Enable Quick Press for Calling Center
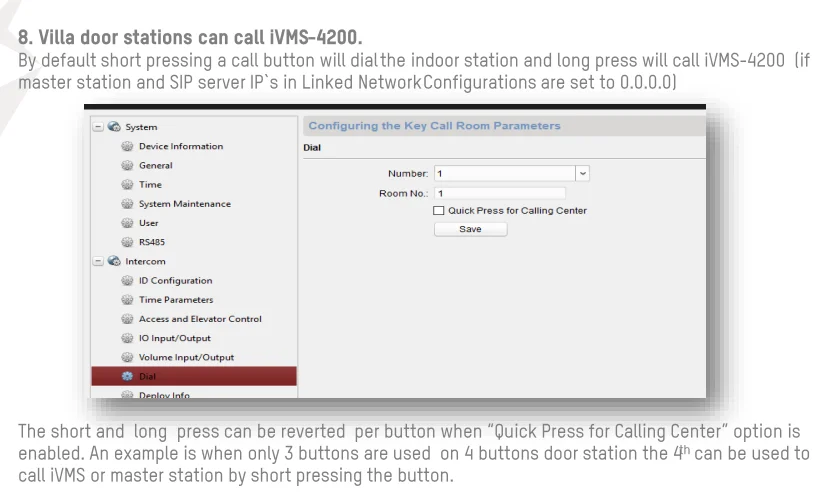 439,211
